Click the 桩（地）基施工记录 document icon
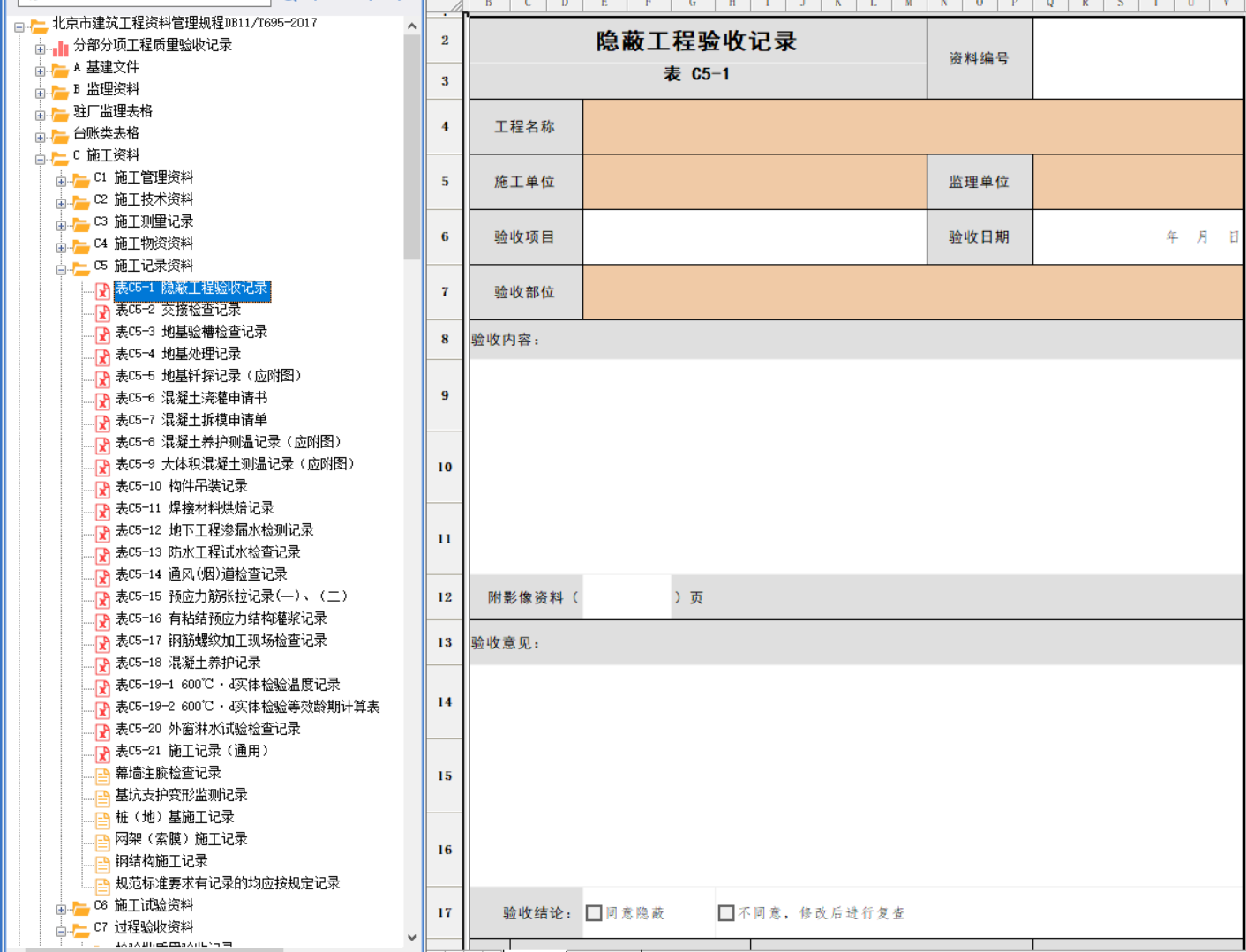This screenshot has width=1246, height=952. (103, 820)
